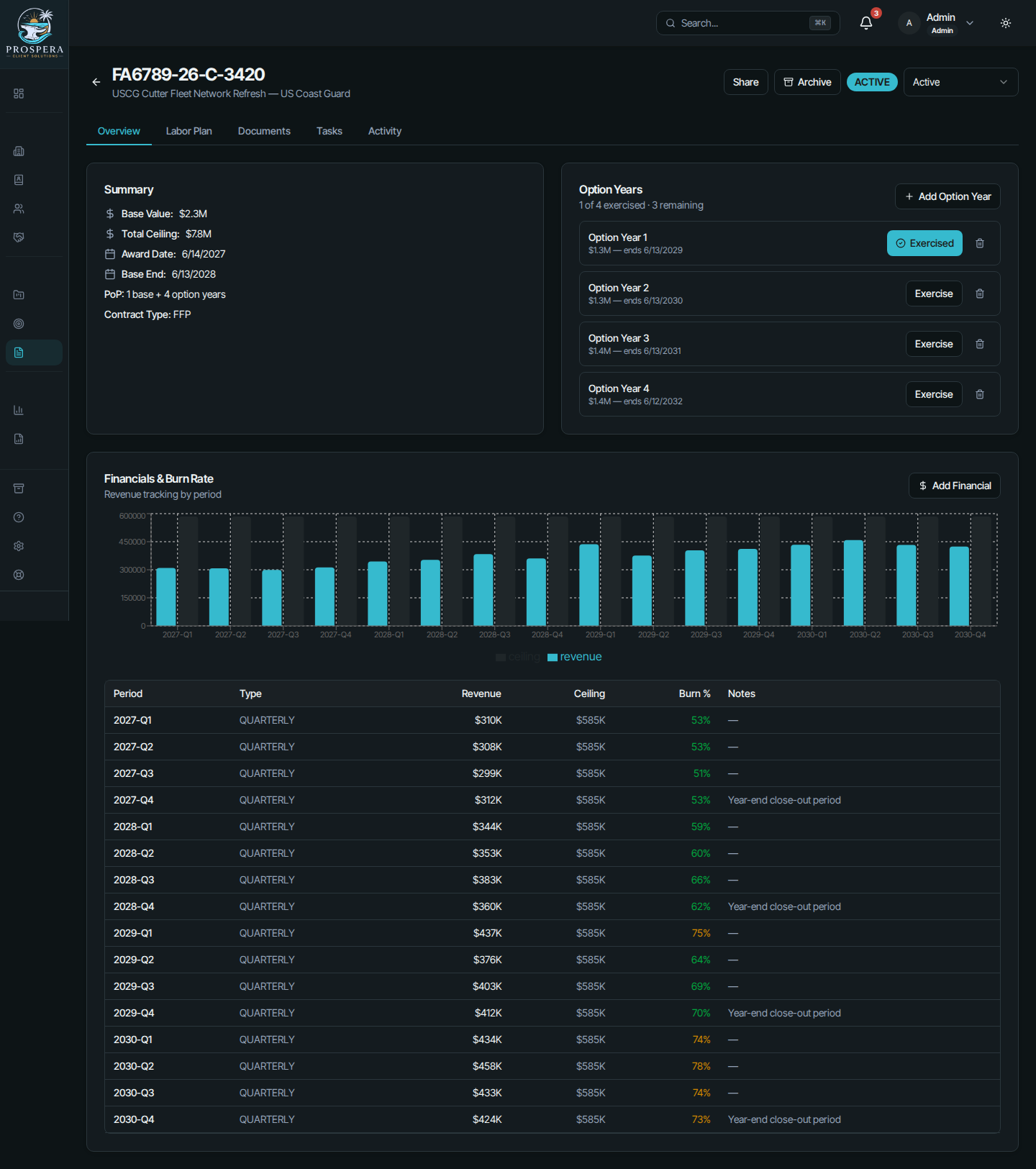Click the Type column header
Image resolution: width=1036 pixels, height=1169 pixels.
pos(250,693)
